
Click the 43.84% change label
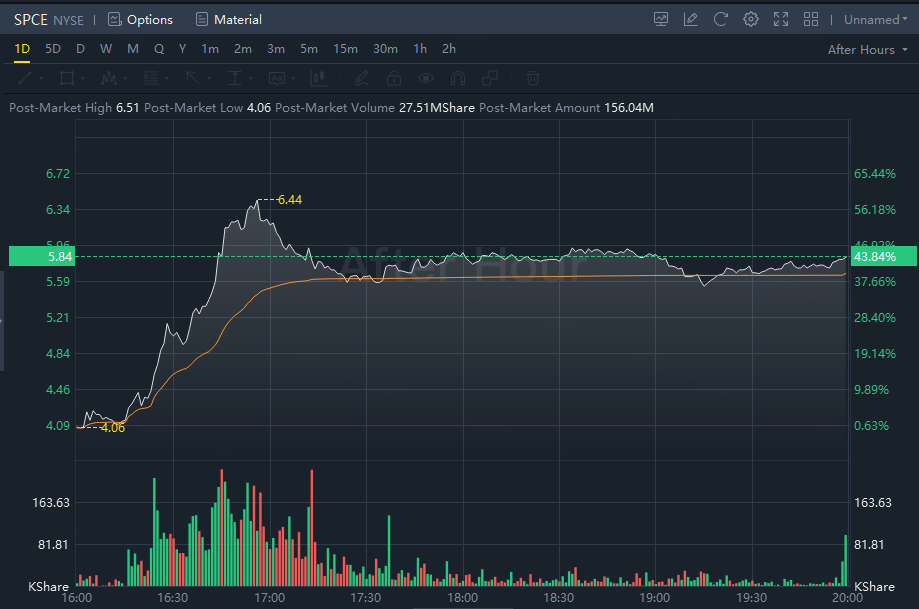(x=883, y=257)
